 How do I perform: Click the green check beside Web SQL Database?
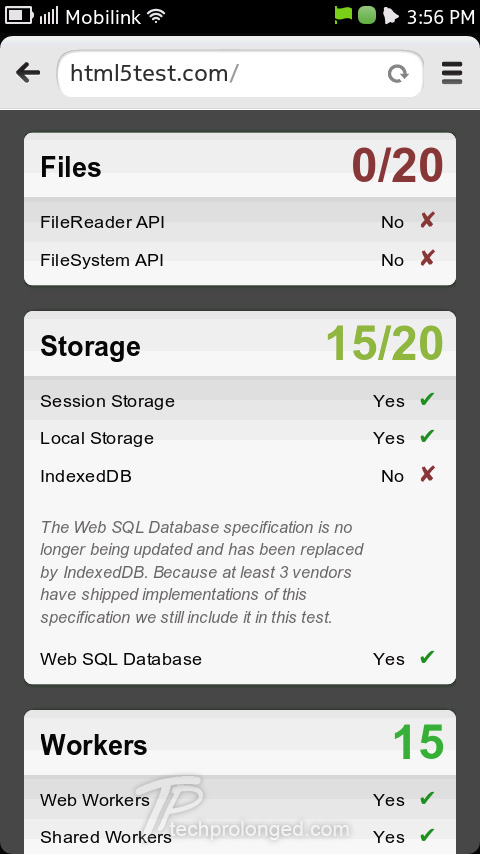[x=427, y=657]
